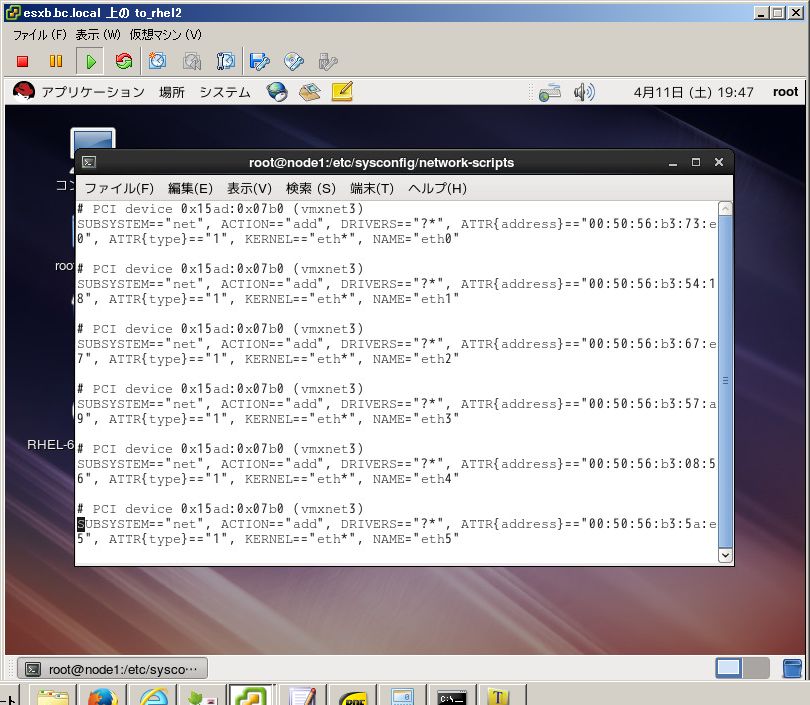Open the trash icon on the bottom panel
Screen dimensions: 810x705
click(x=792, y=668)
